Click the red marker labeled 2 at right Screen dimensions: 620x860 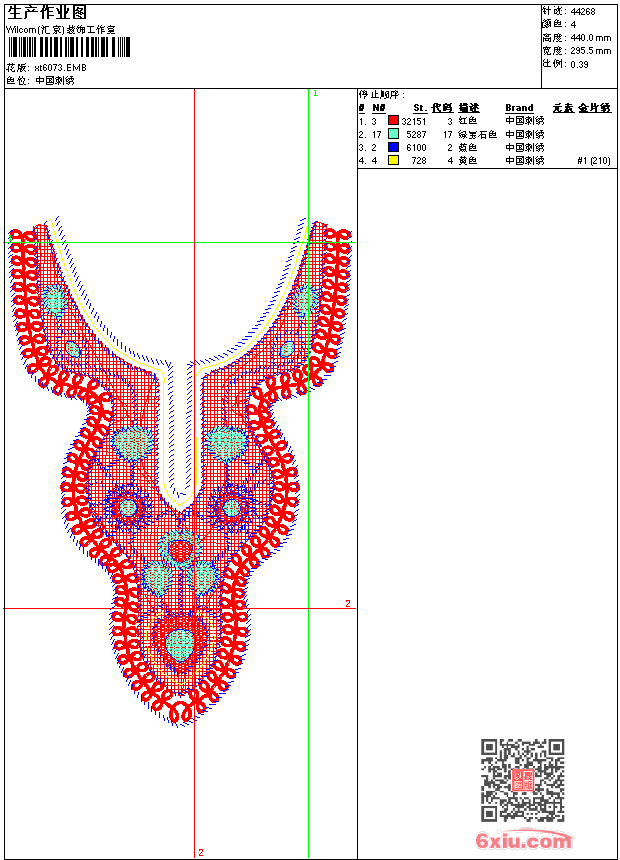pos(348,603)
